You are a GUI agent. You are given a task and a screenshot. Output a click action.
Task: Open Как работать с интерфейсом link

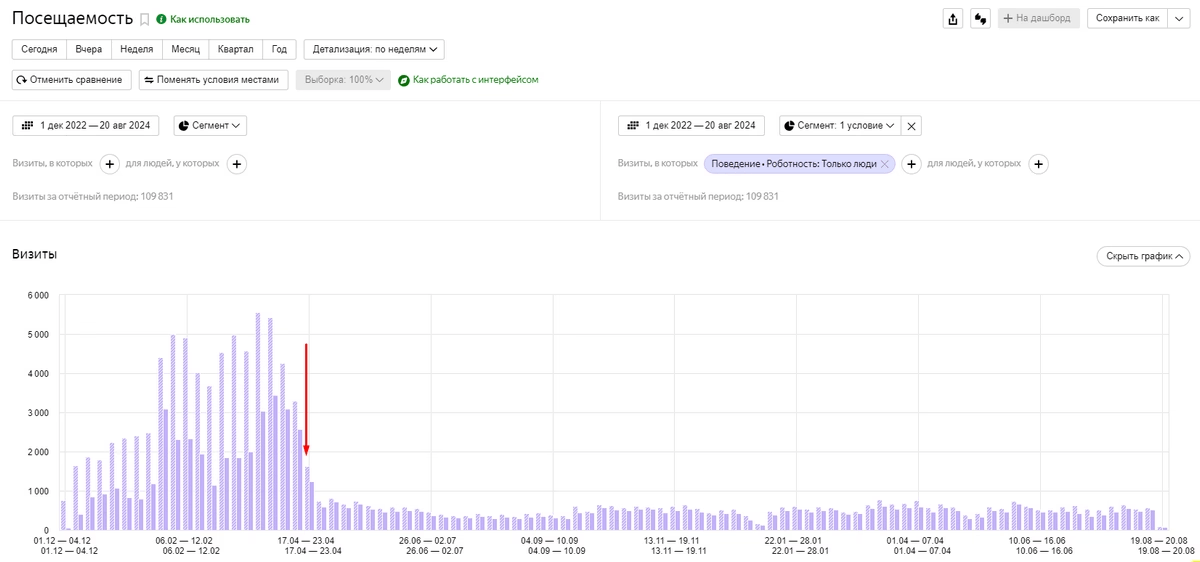point(469,80)
